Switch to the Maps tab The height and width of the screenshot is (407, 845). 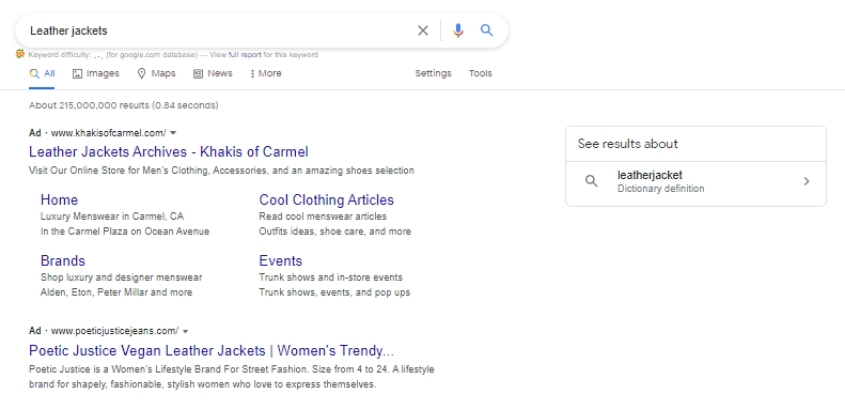156,73
